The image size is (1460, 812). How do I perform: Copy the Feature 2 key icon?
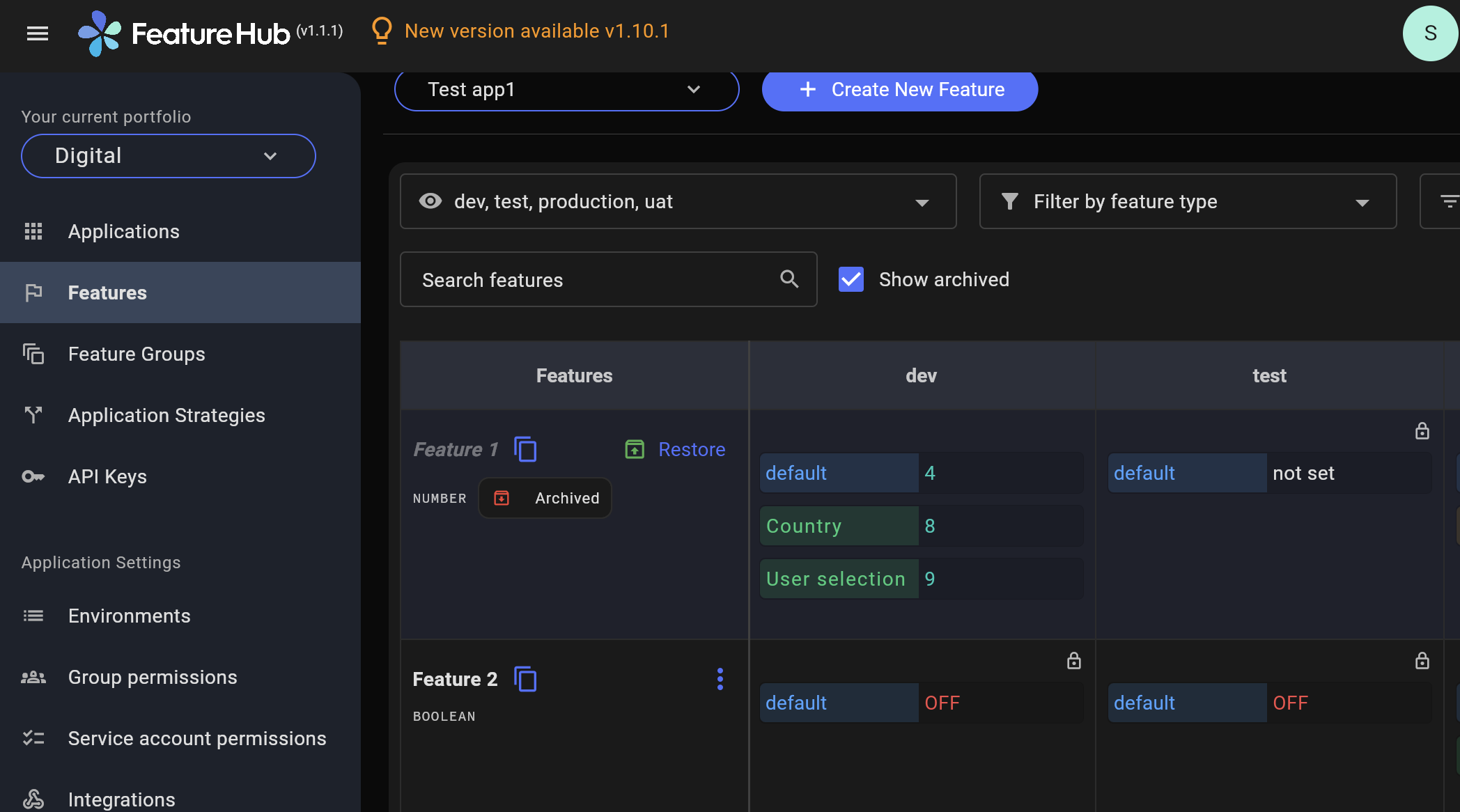click(525, 679)
